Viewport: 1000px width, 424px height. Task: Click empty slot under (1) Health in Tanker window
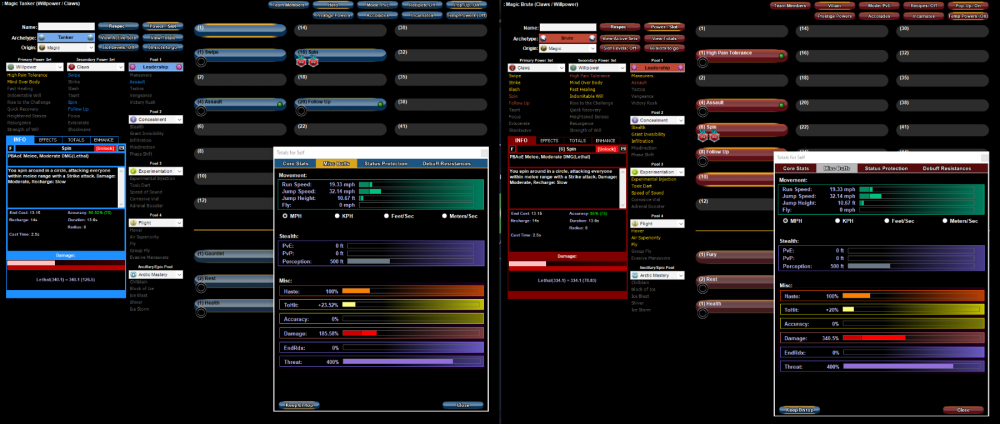point(202,312)
